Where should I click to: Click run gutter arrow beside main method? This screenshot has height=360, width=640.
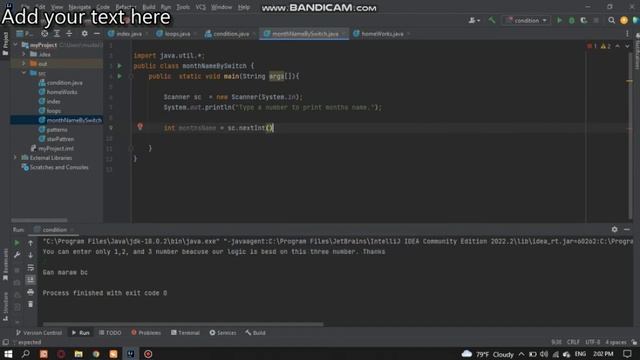pos(120,76)
